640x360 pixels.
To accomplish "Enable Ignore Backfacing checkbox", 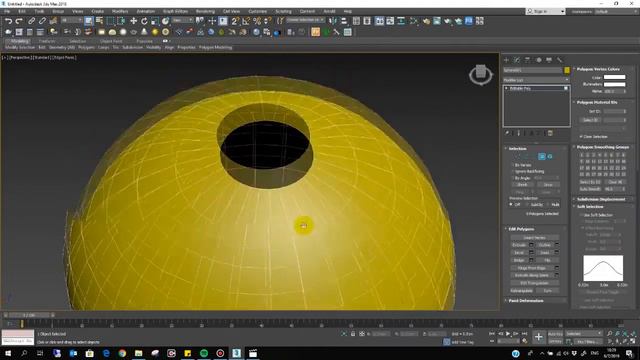I will (x=512, y=171).
